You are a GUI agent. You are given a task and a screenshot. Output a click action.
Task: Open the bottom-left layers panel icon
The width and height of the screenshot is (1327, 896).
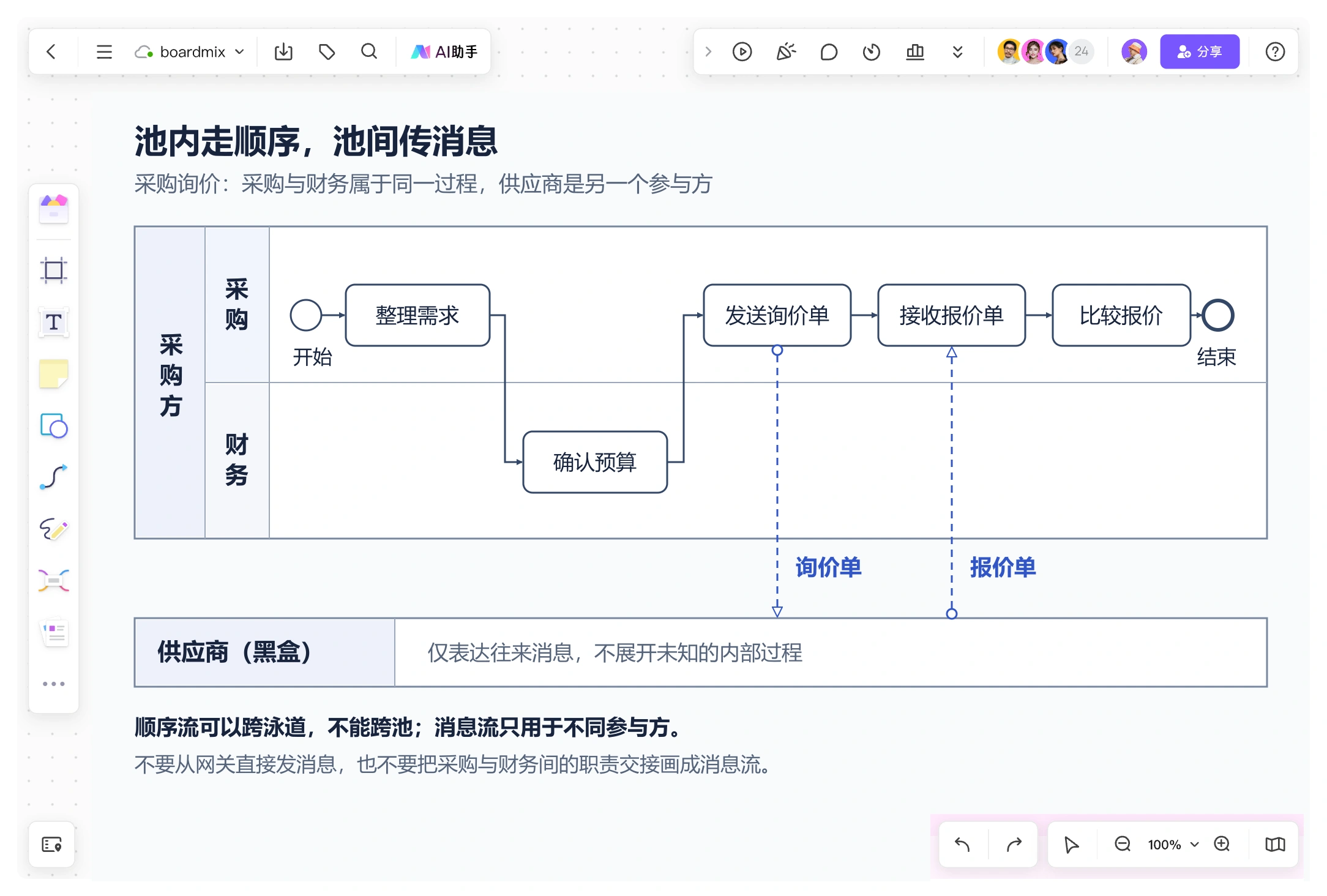click(52, 845)
